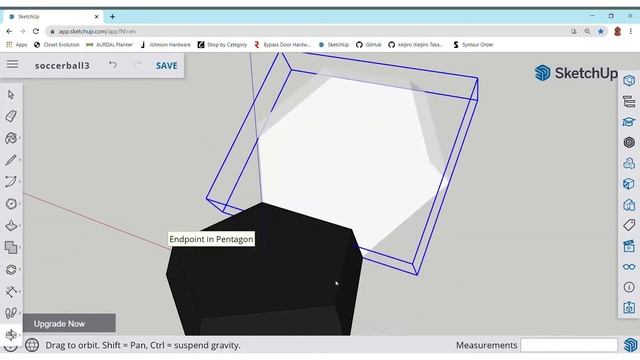Open the globe geolocation icon
The image size is (640, 360).
click(32, 345)
